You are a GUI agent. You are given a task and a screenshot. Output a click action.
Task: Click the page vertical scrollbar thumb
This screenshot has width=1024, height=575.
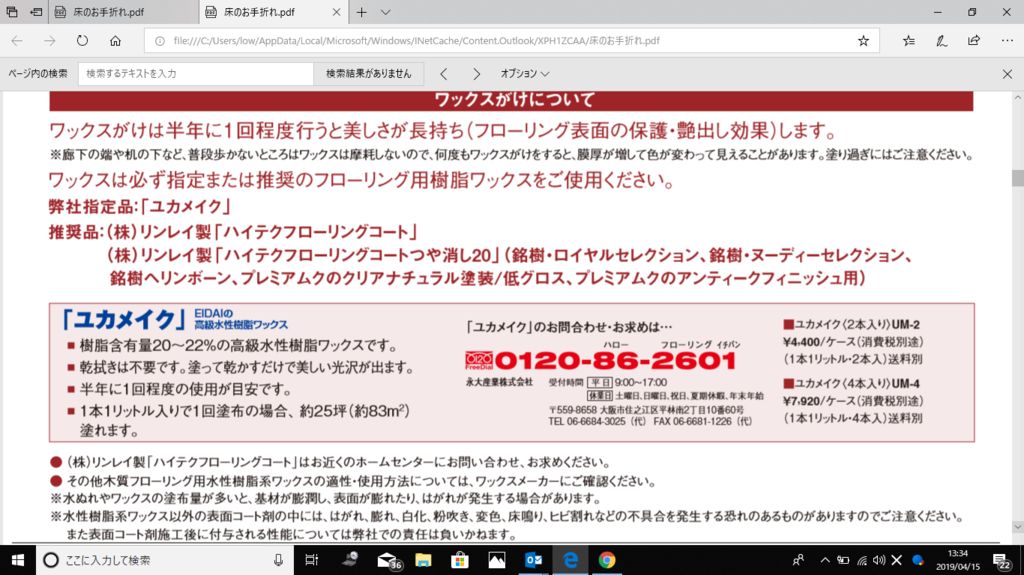(x=1017, y=178)
